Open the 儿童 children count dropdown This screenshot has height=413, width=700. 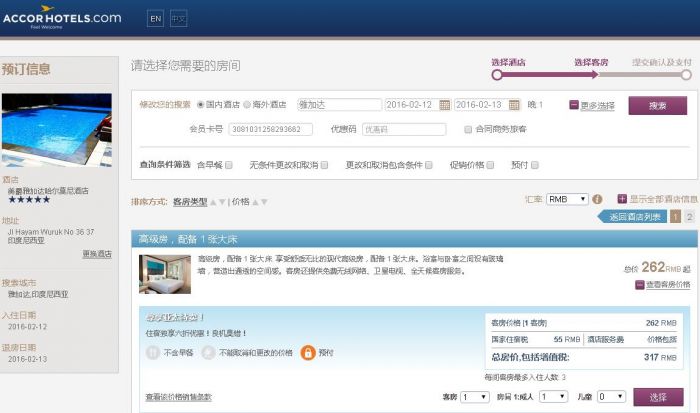(x=611, y=397)
